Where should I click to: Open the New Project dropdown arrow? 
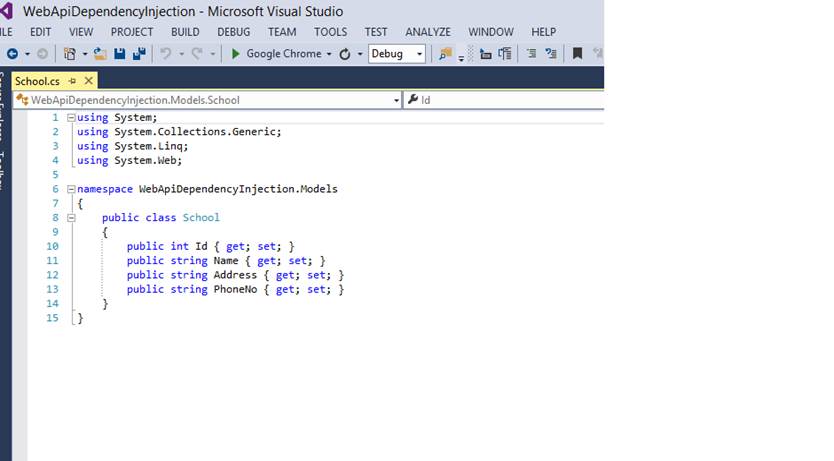[x=85, y=54]
